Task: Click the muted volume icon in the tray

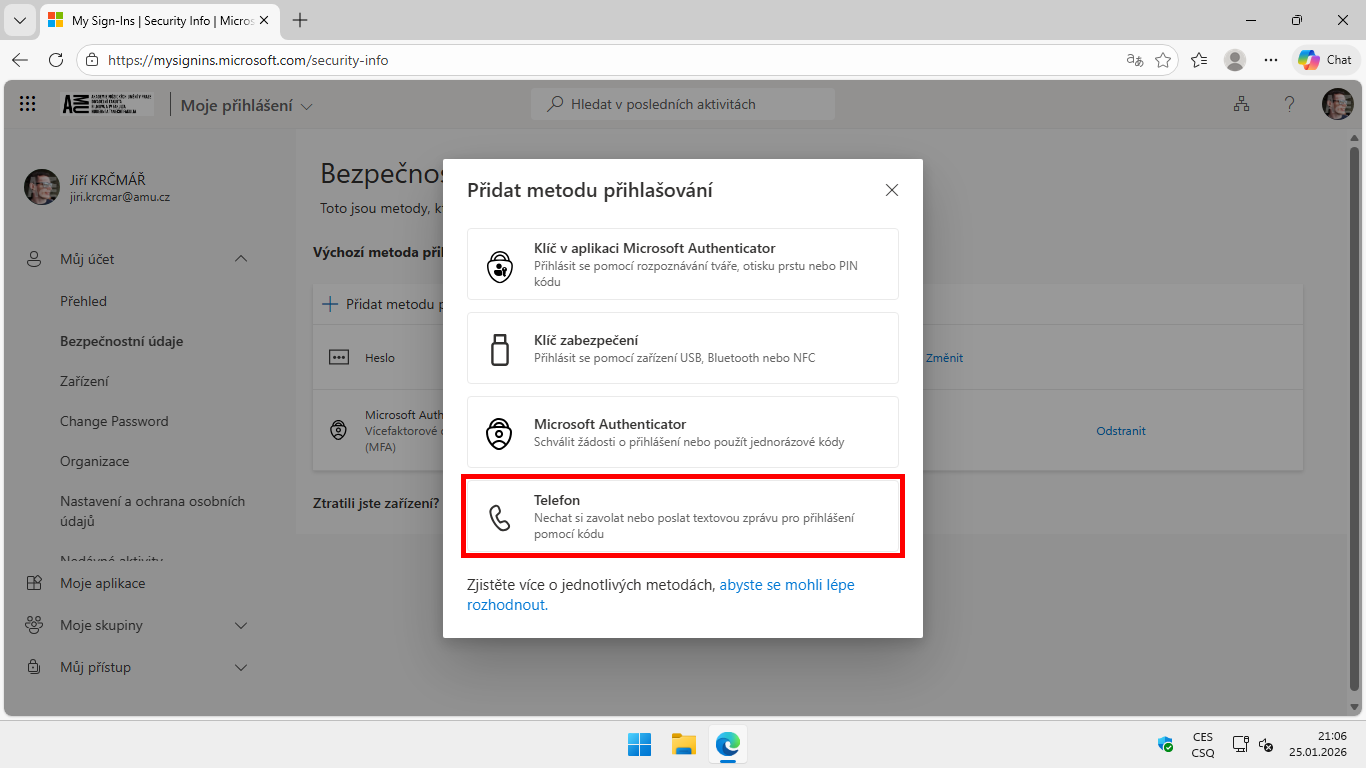Action: coord(1265,745)
